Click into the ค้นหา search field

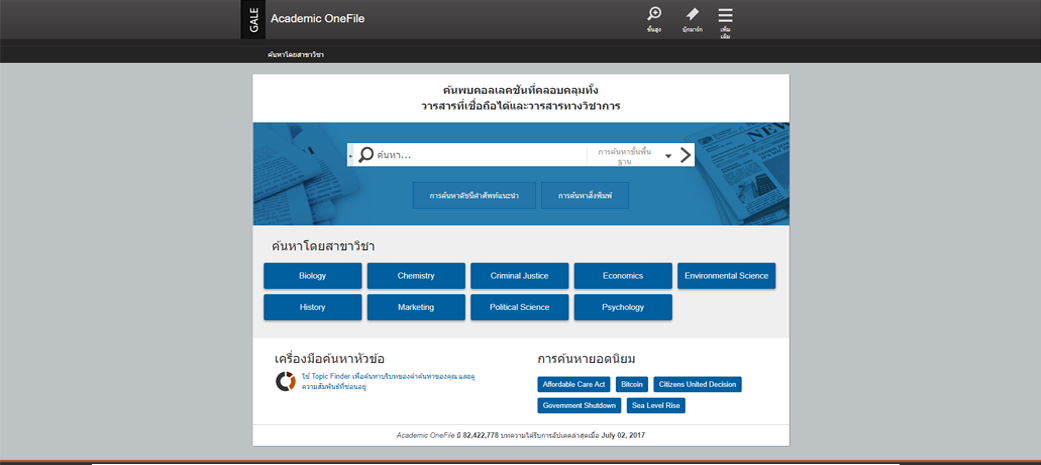click(x=481, y=155)
